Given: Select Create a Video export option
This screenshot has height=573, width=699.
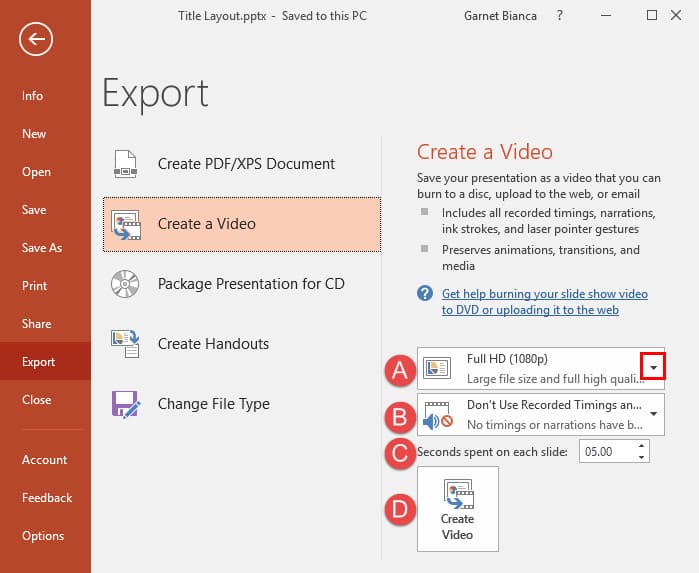Looking at the screenshot, I should point(242,224).
